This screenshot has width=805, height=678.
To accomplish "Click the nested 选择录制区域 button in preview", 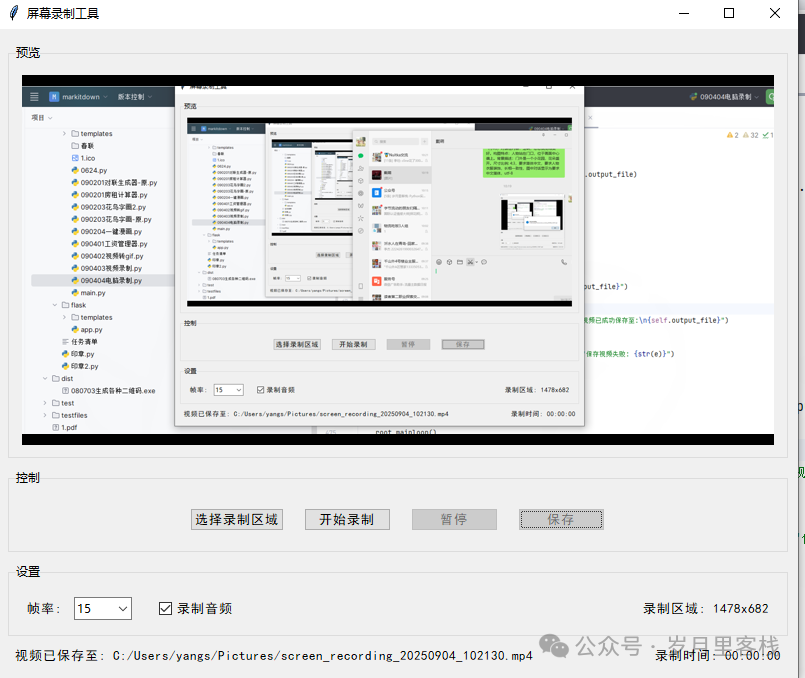I will (x=297, y=344).
